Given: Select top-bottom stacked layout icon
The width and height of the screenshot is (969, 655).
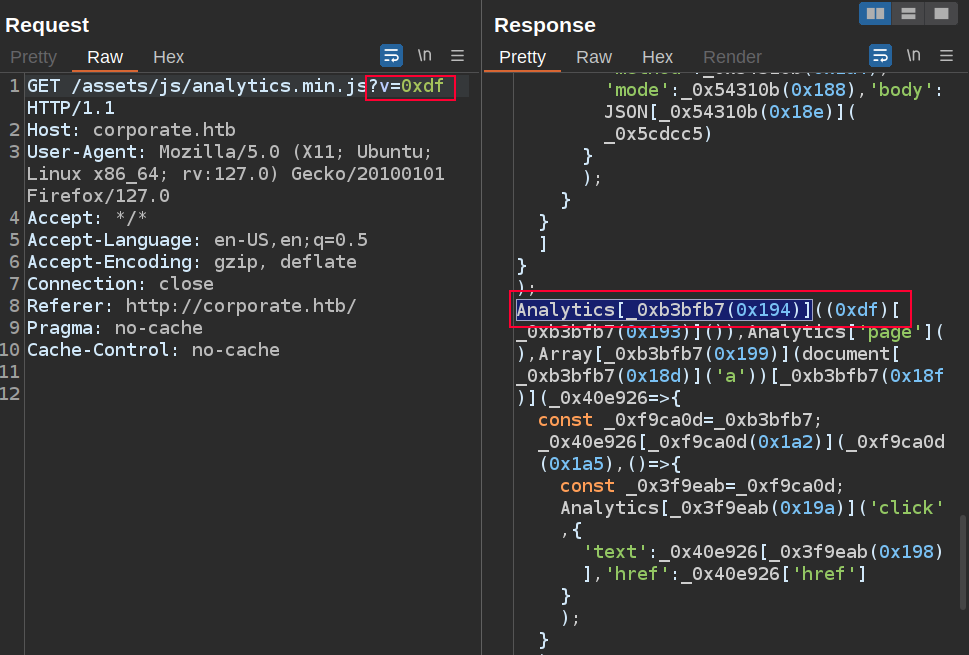Looking at the screenshot, I should click(908, 13).
